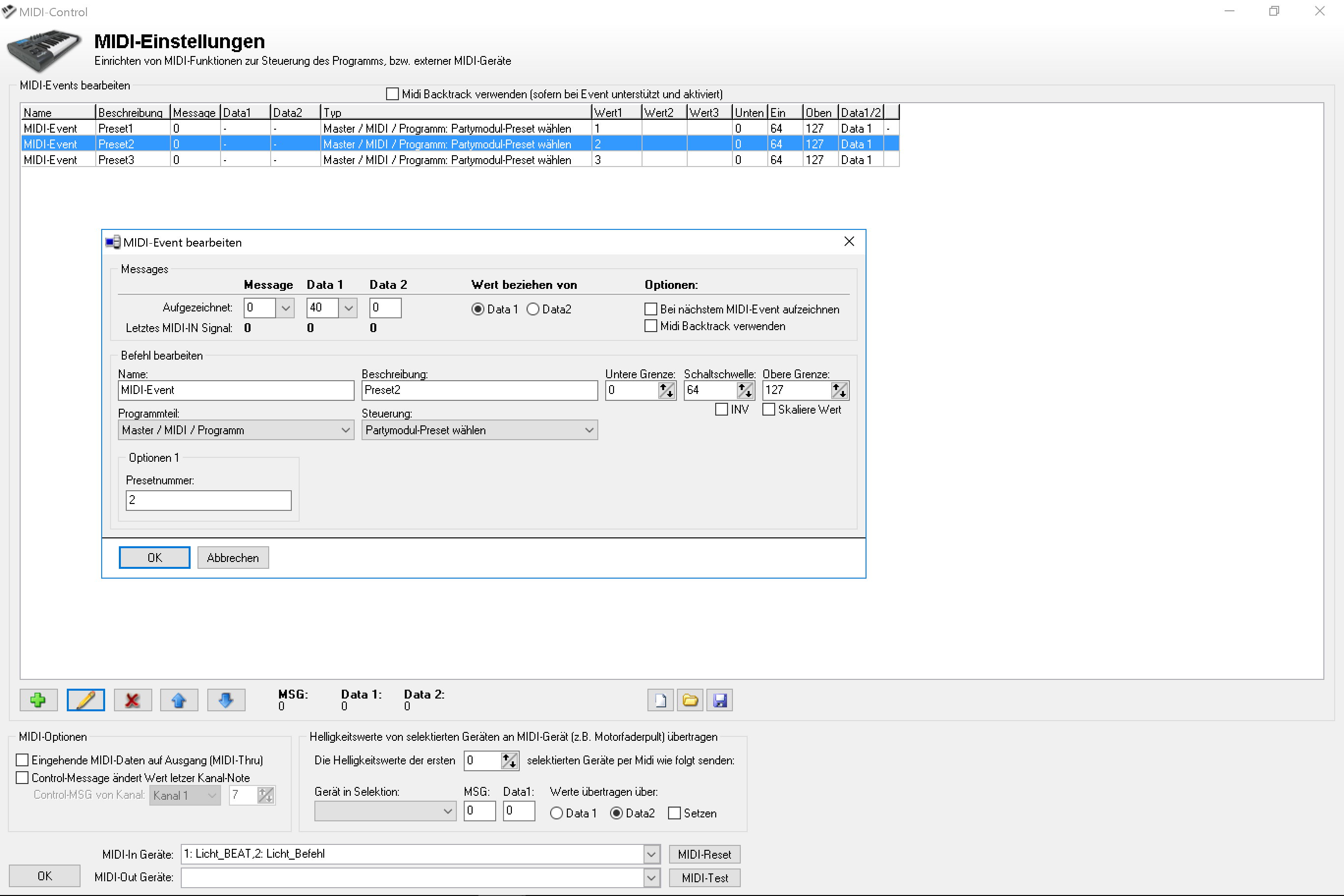The image size is (1344, 896).
Task: Trigger a MIDI-Reset
Action: tap(704, 854)
